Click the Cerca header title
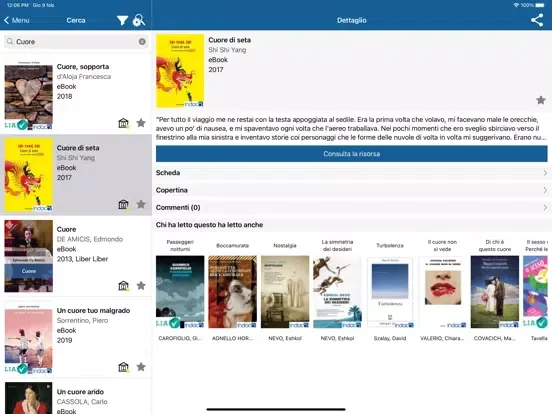This screenshot has height=414, width=552. [x=76, y=20]
